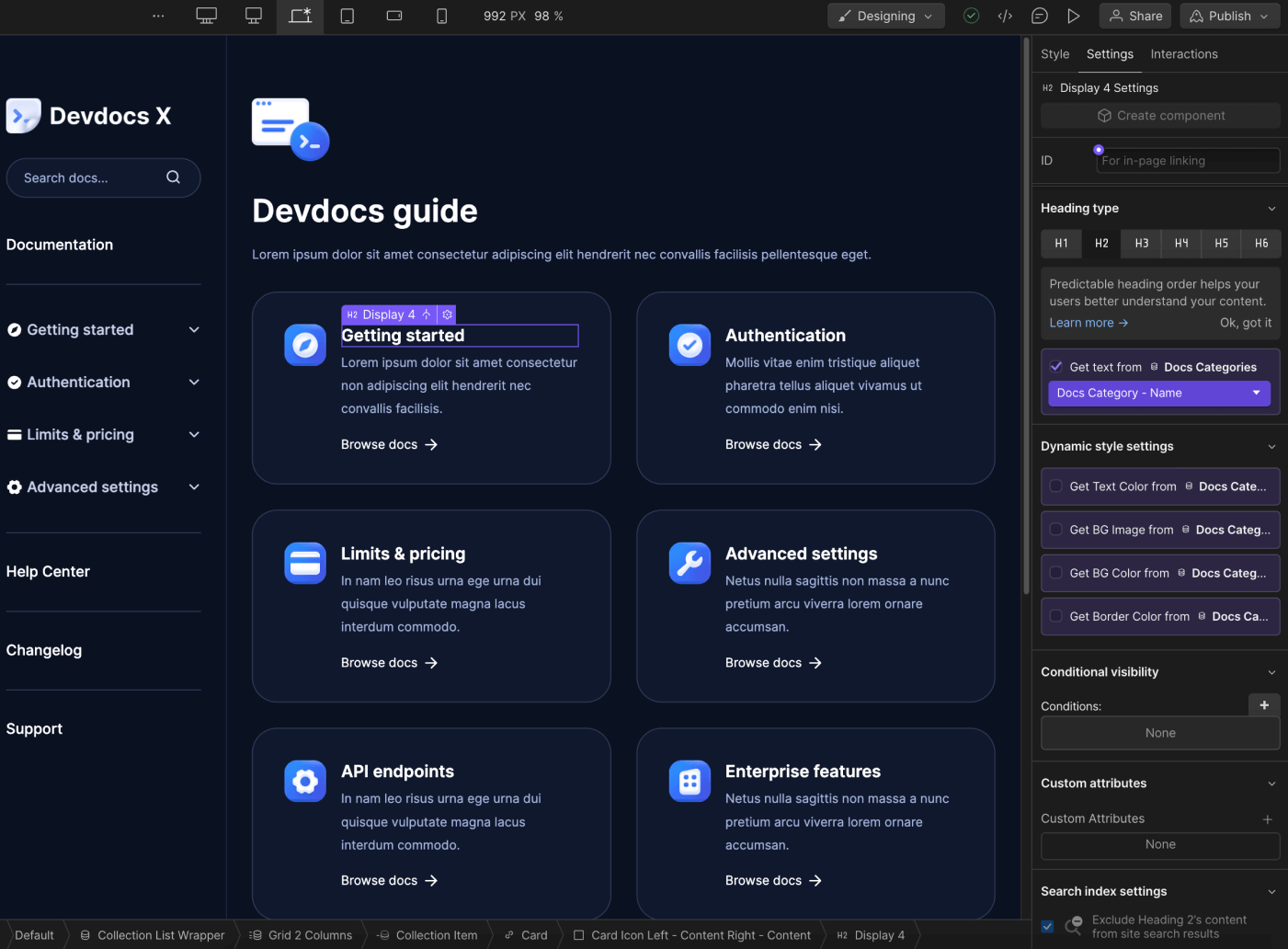This screenshot has height=949, width=1288.
Task: Open the green page audit checkmark icon
Action: pyautogui.click(x=971, y=16)
